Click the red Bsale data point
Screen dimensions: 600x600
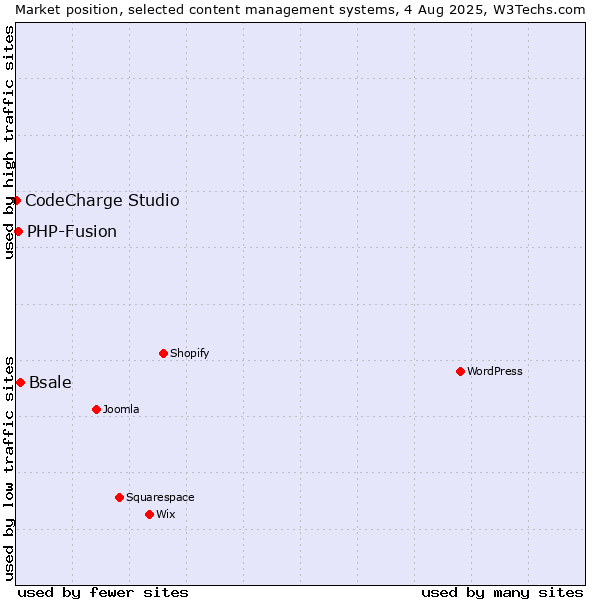coord(21,383)
